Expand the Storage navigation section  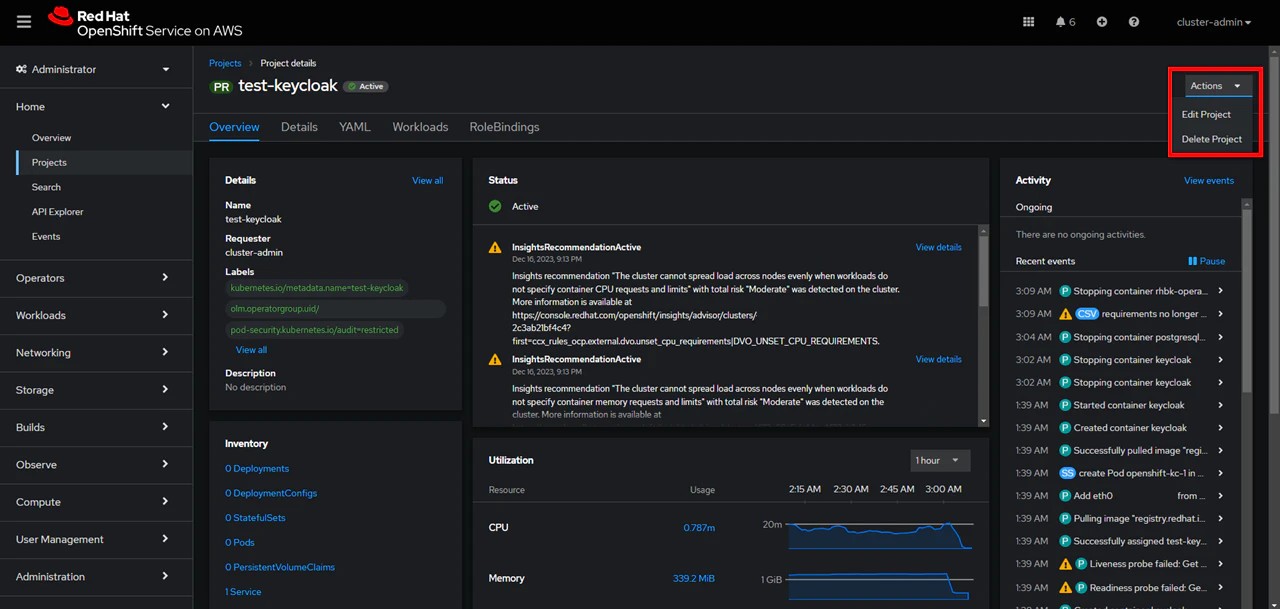(x=96, y=390)
